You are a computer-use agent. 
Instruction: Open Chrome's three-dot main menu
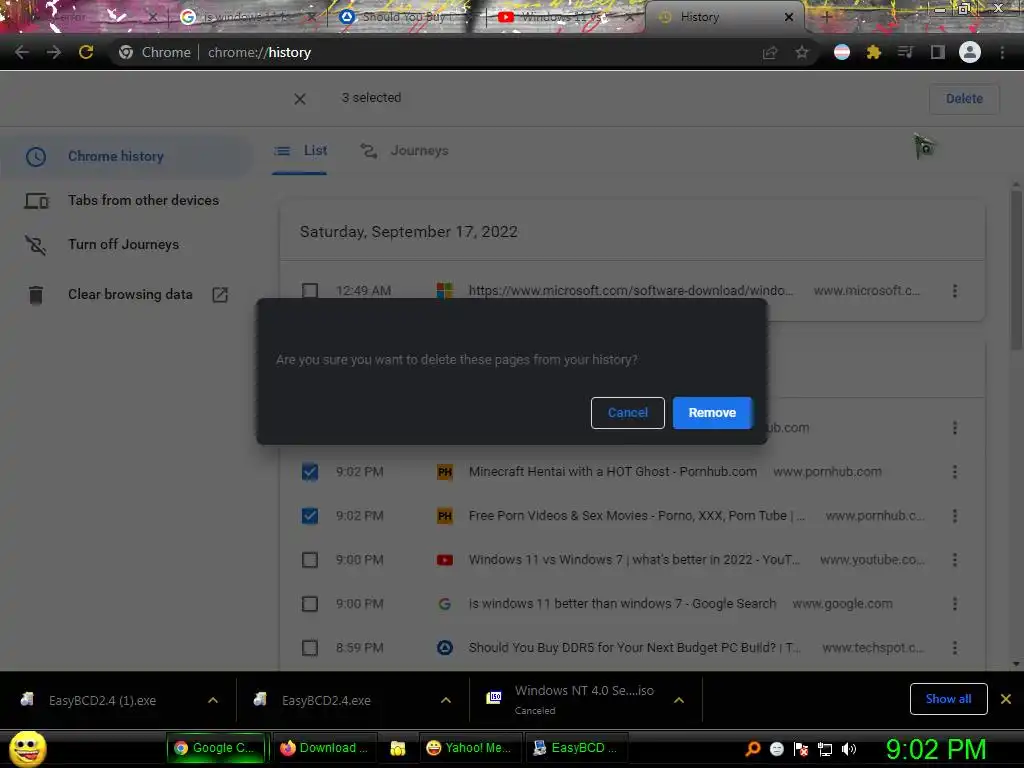click(x=1002, y=52)
